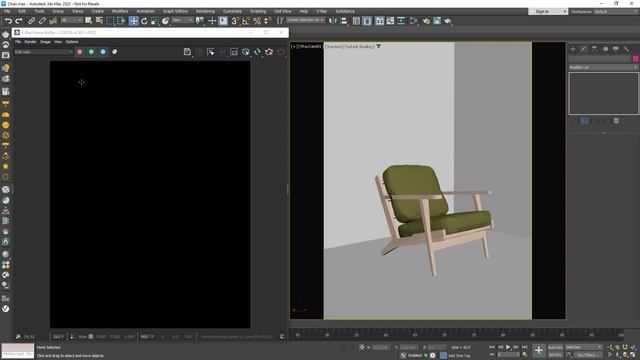Image resolution: width=640 pixels, height=360 pixels.
Task: Open the selection filter dropdown
Action: 71,20
